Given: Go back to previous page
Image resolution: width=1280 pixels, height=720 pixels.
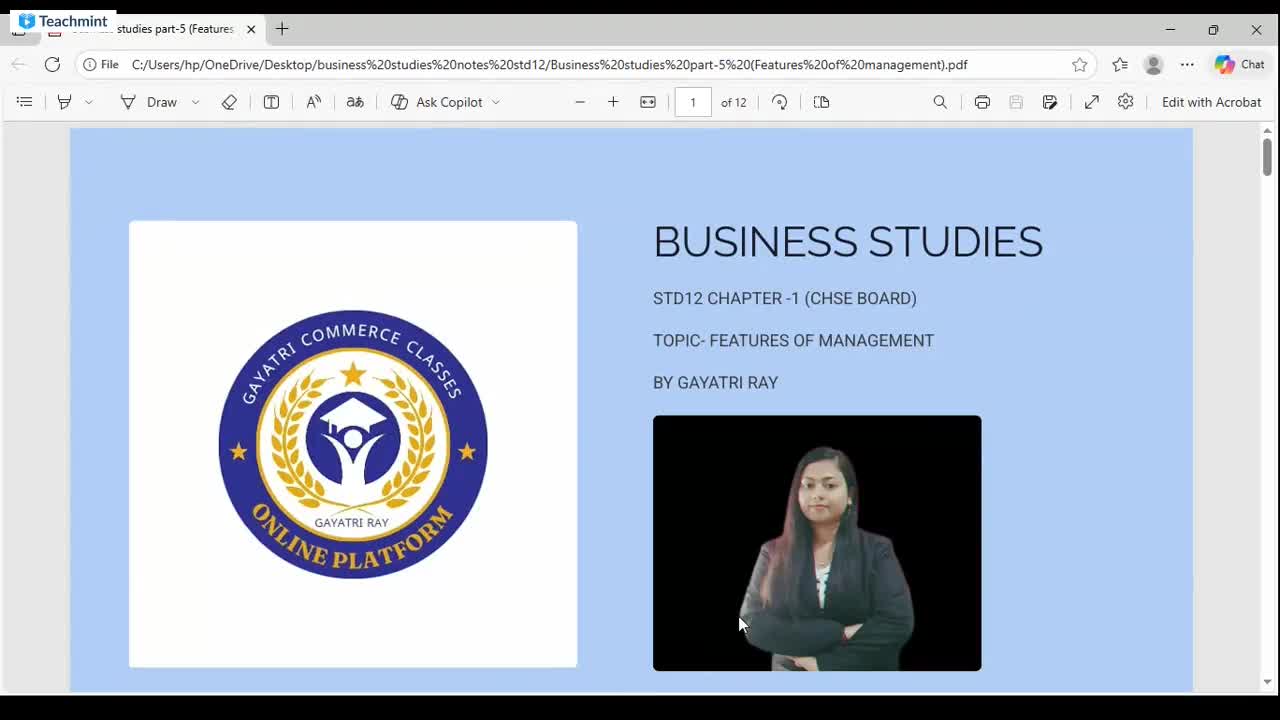Looking at the screenshot, I should tap(18, 64).
